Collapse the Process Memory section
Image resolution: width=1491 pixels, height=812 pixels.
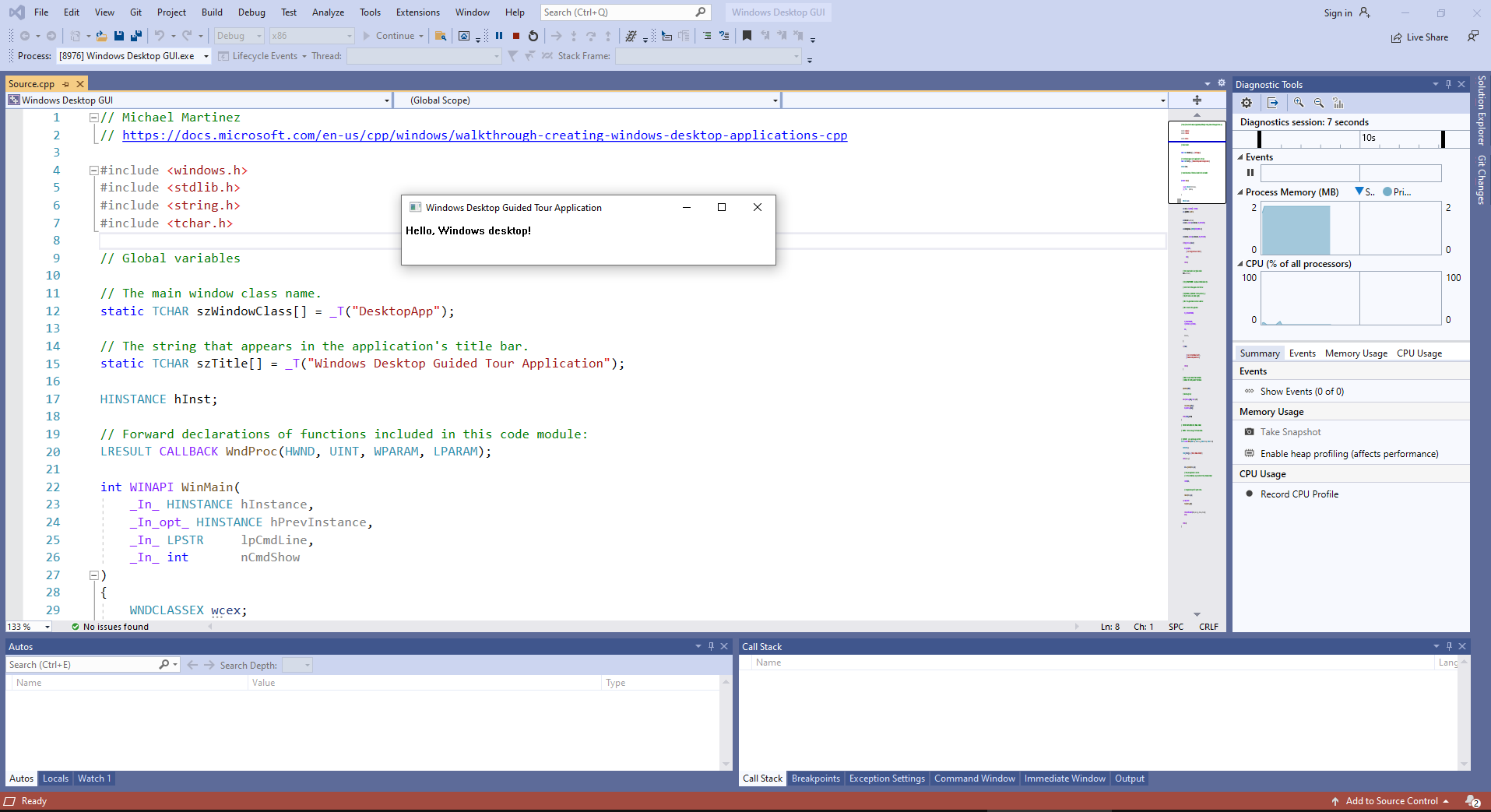click(x=1240, y=192)
